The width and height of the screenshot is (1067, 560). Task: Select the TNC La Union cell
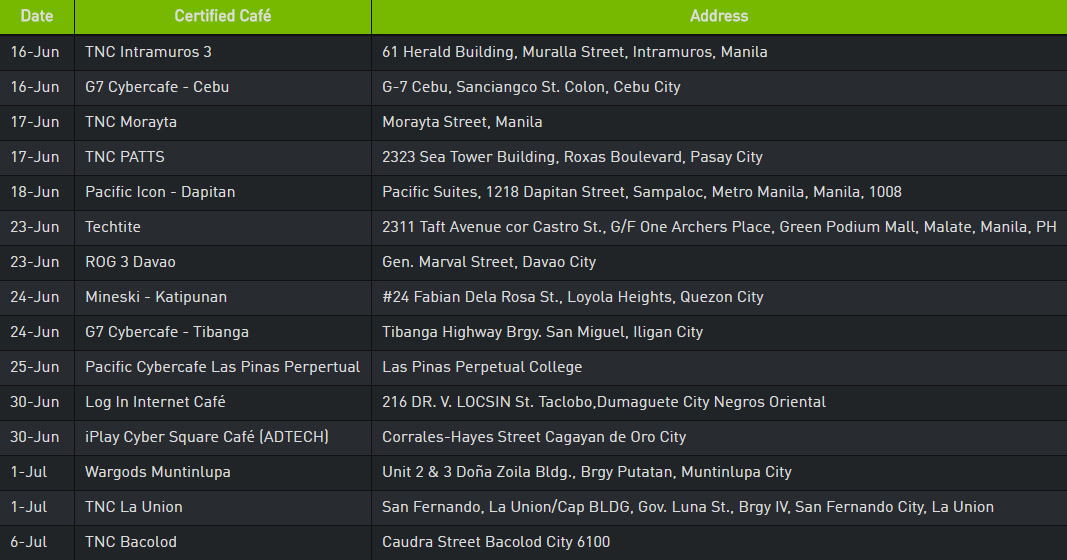click(223, 508)
